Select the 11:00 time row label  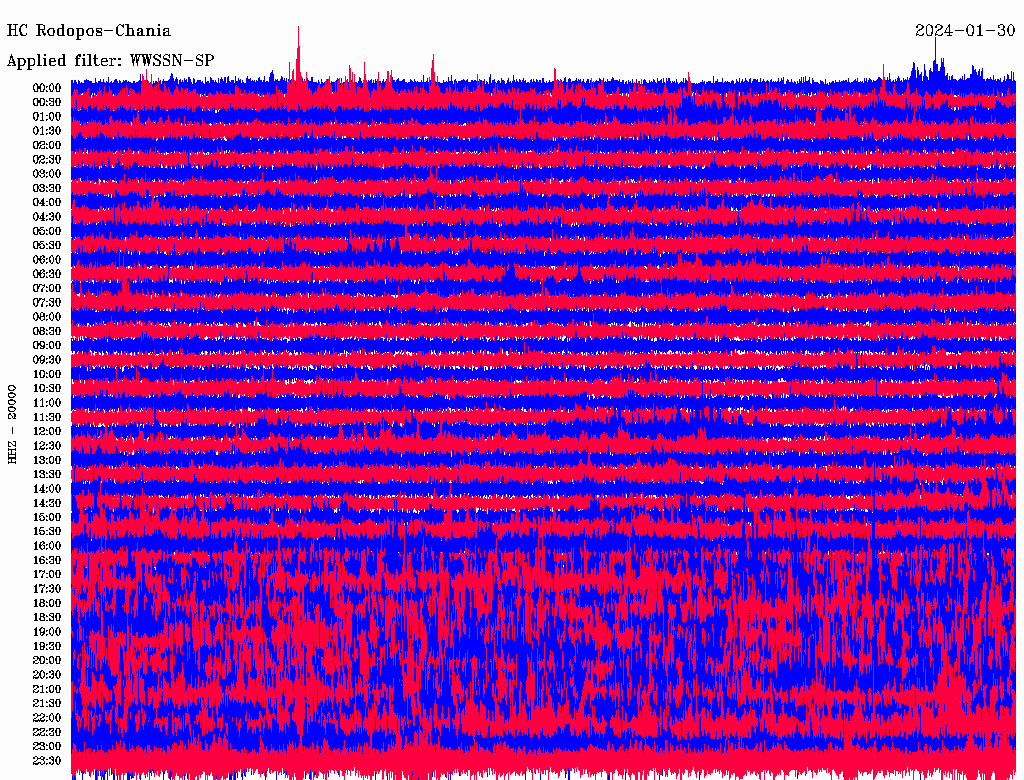click(47, 402)
